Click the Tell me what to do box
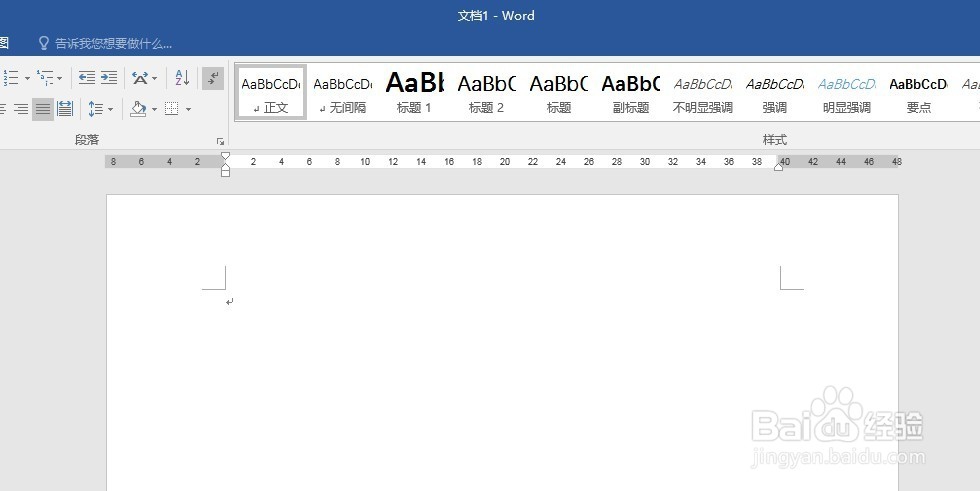The height and width of the screenshot is (491, 980). click(x=113, y=44)
